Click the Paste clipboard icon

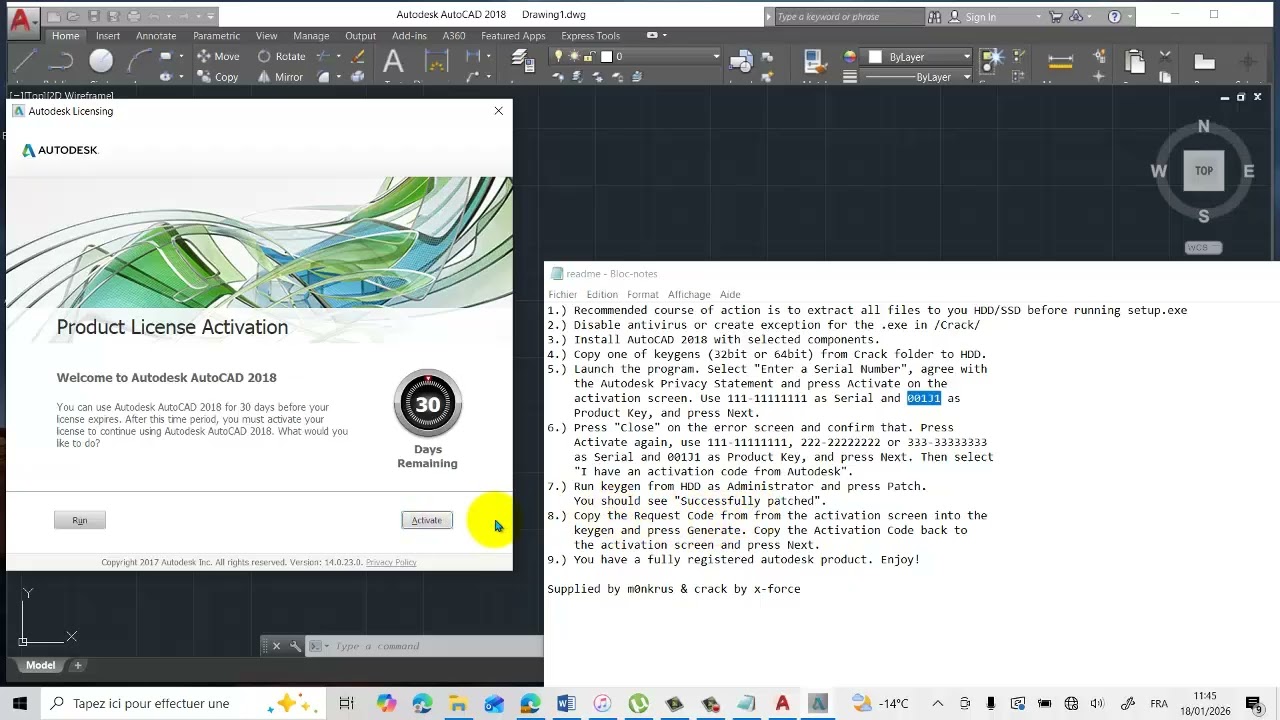(x=1134, y=62)
